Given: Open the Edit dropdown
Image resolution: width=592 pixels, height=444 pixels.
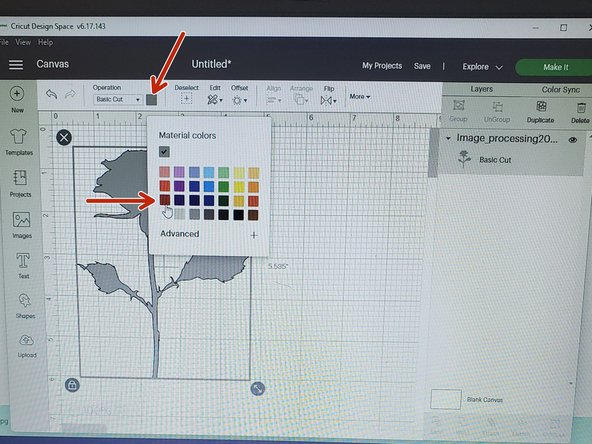Looking at the screenshot, I should (x=215, y=100).
